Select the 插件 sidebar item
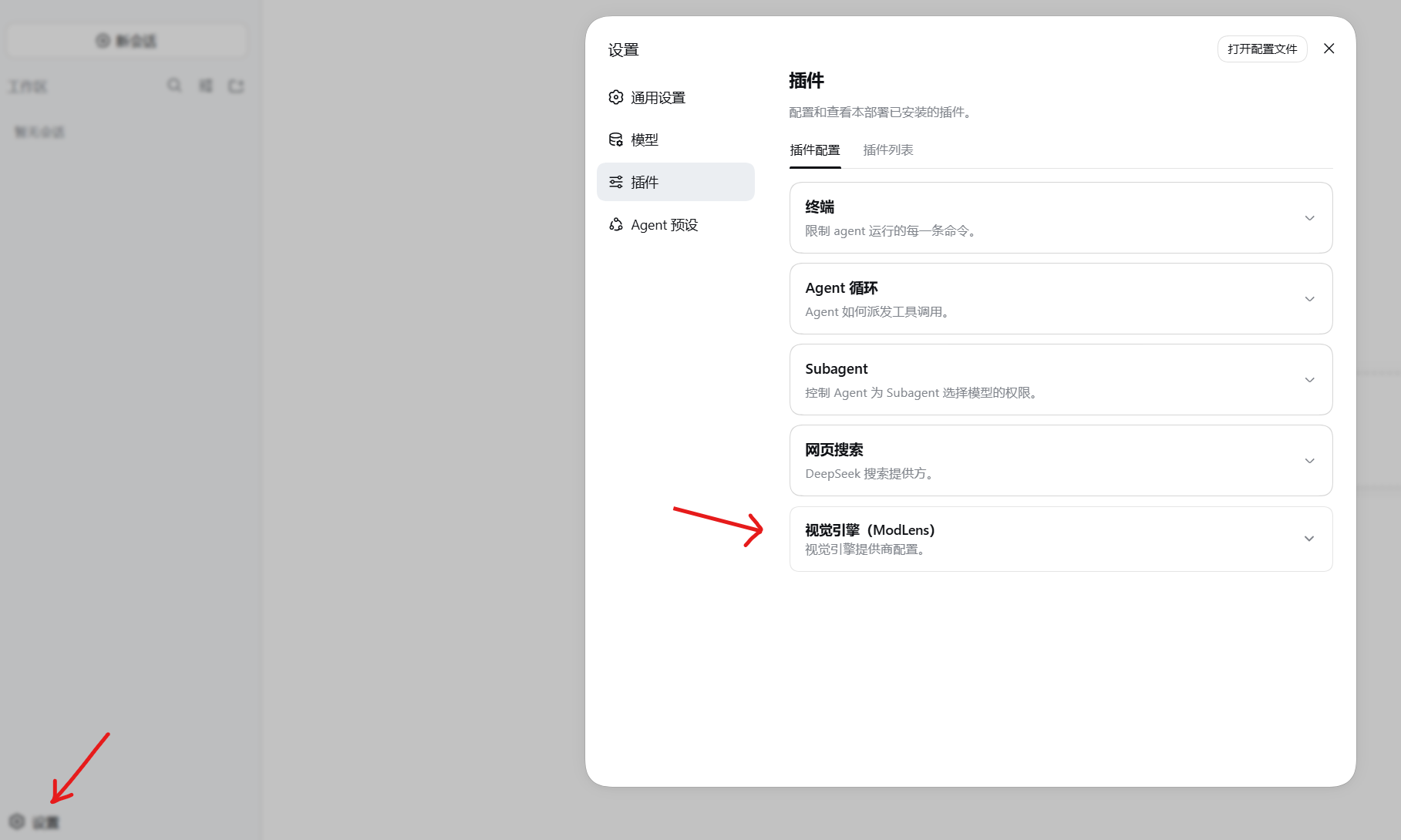1401x840 pixels. coord(675,182)
